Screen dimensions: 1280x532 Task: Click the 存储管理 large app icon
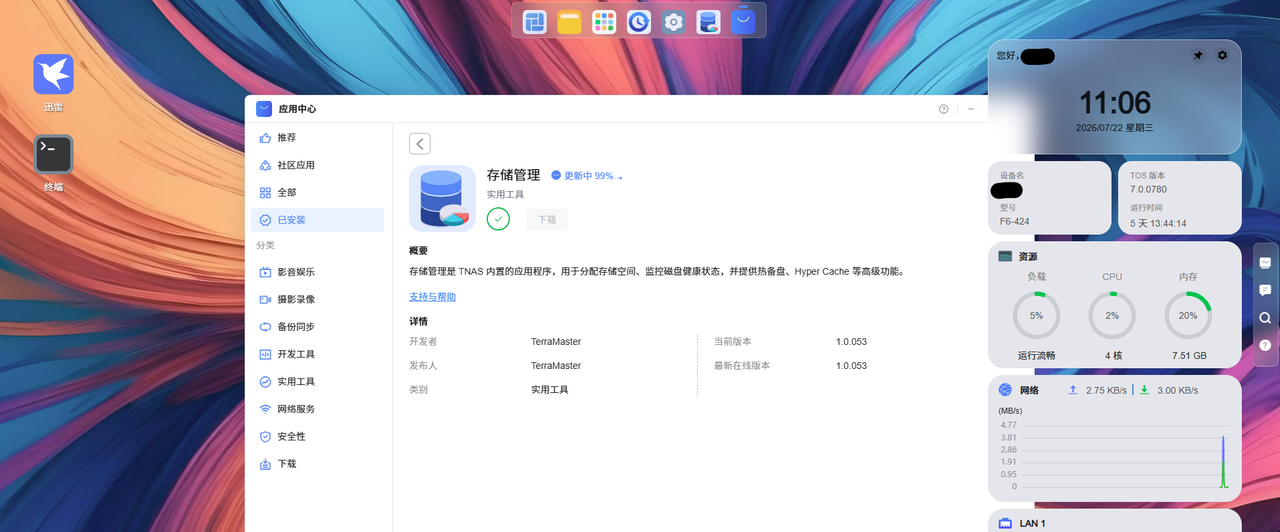tap(442, 198)
